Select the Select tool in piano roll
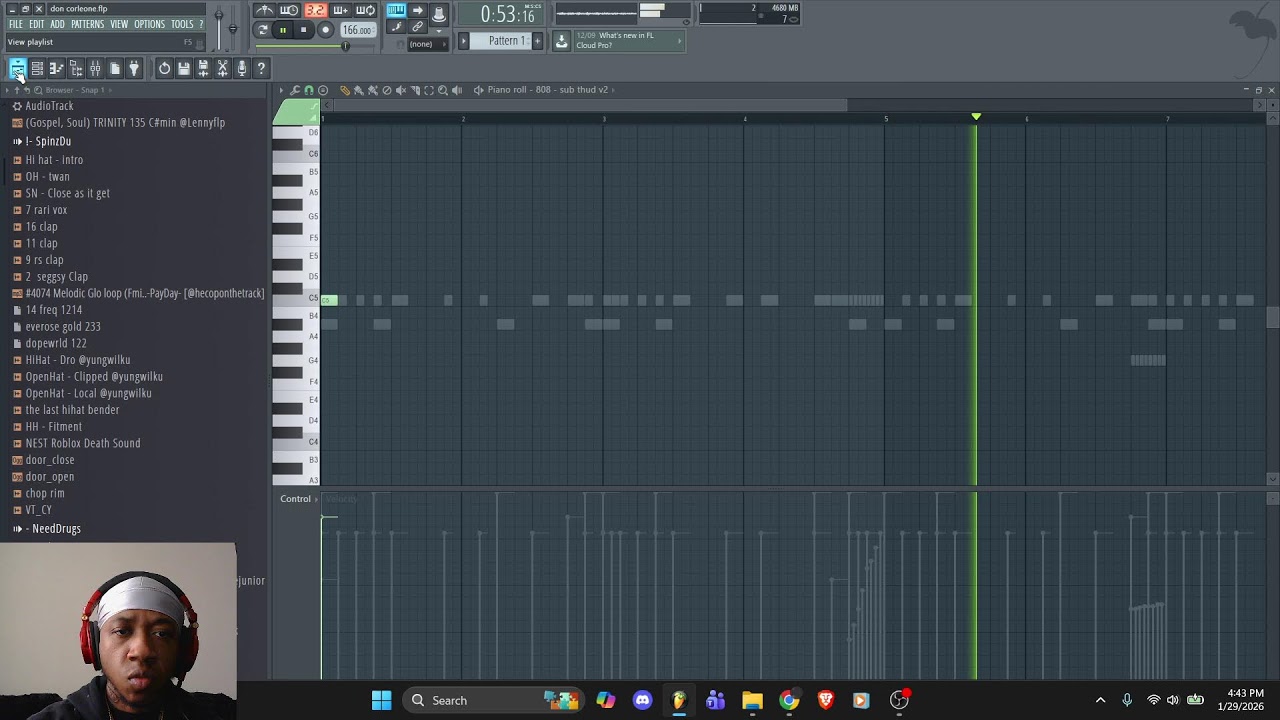 coord(429,90)
